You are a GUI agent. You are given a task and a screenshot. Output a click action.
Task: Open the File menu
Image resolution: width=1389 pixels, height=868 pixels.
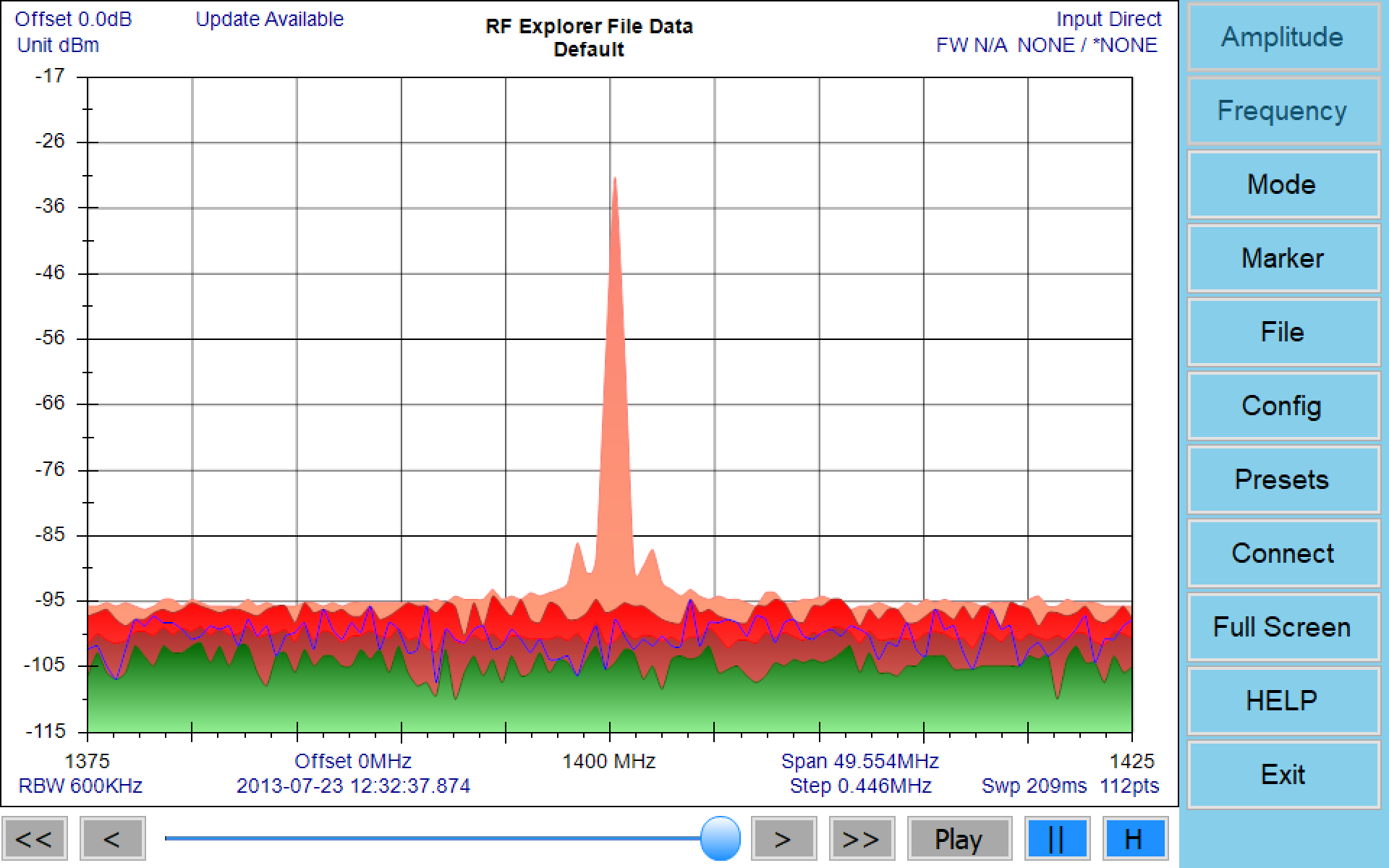[1283, 332]
